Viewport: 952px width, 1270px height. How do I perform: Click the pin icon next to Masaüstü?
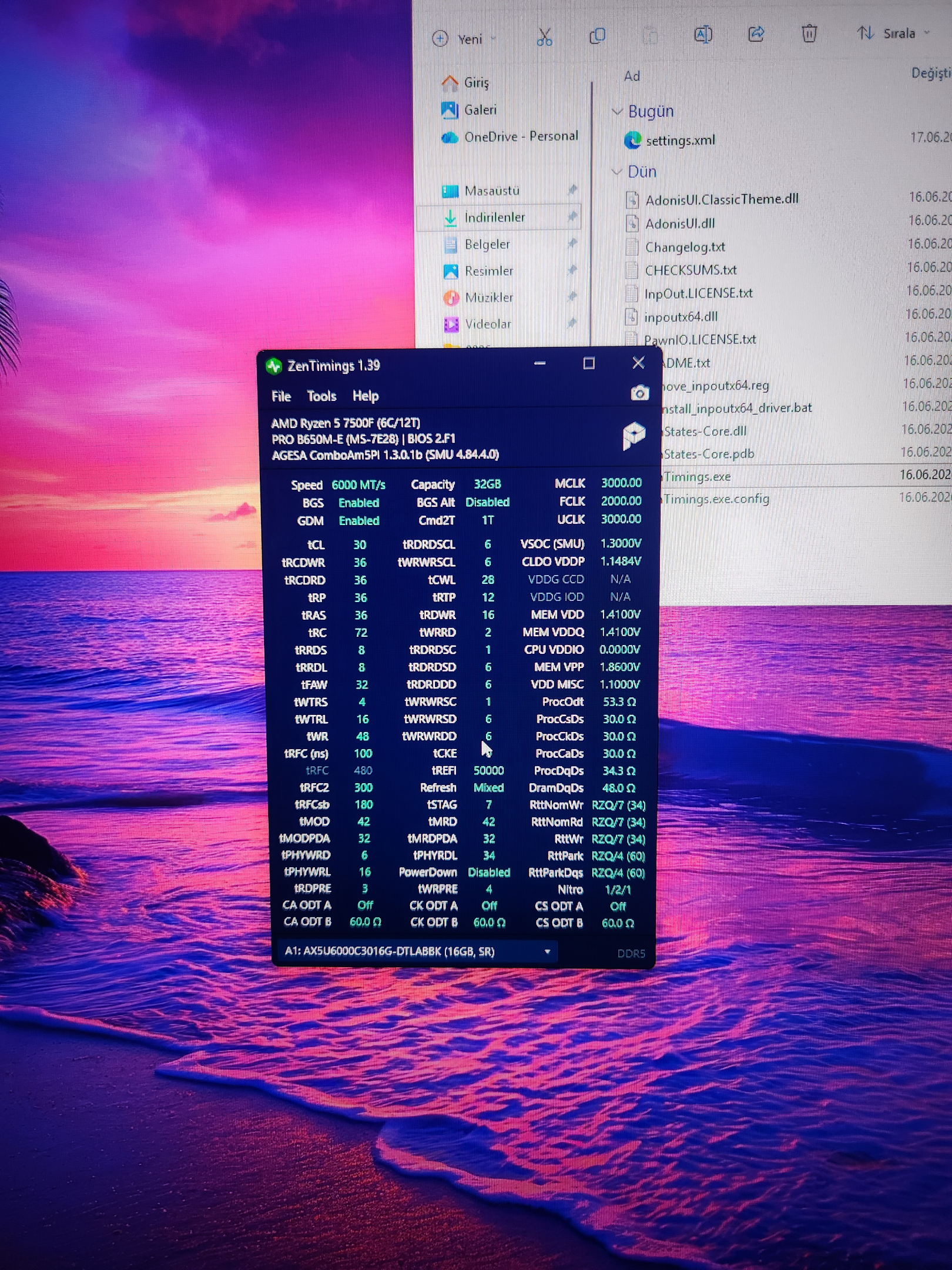tap(572, 189)
